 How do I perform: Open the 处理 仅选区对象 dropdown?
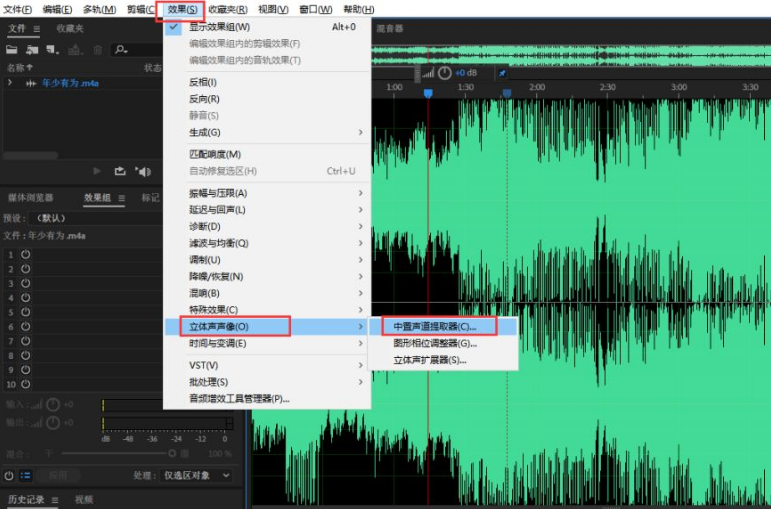pos(196,476)
